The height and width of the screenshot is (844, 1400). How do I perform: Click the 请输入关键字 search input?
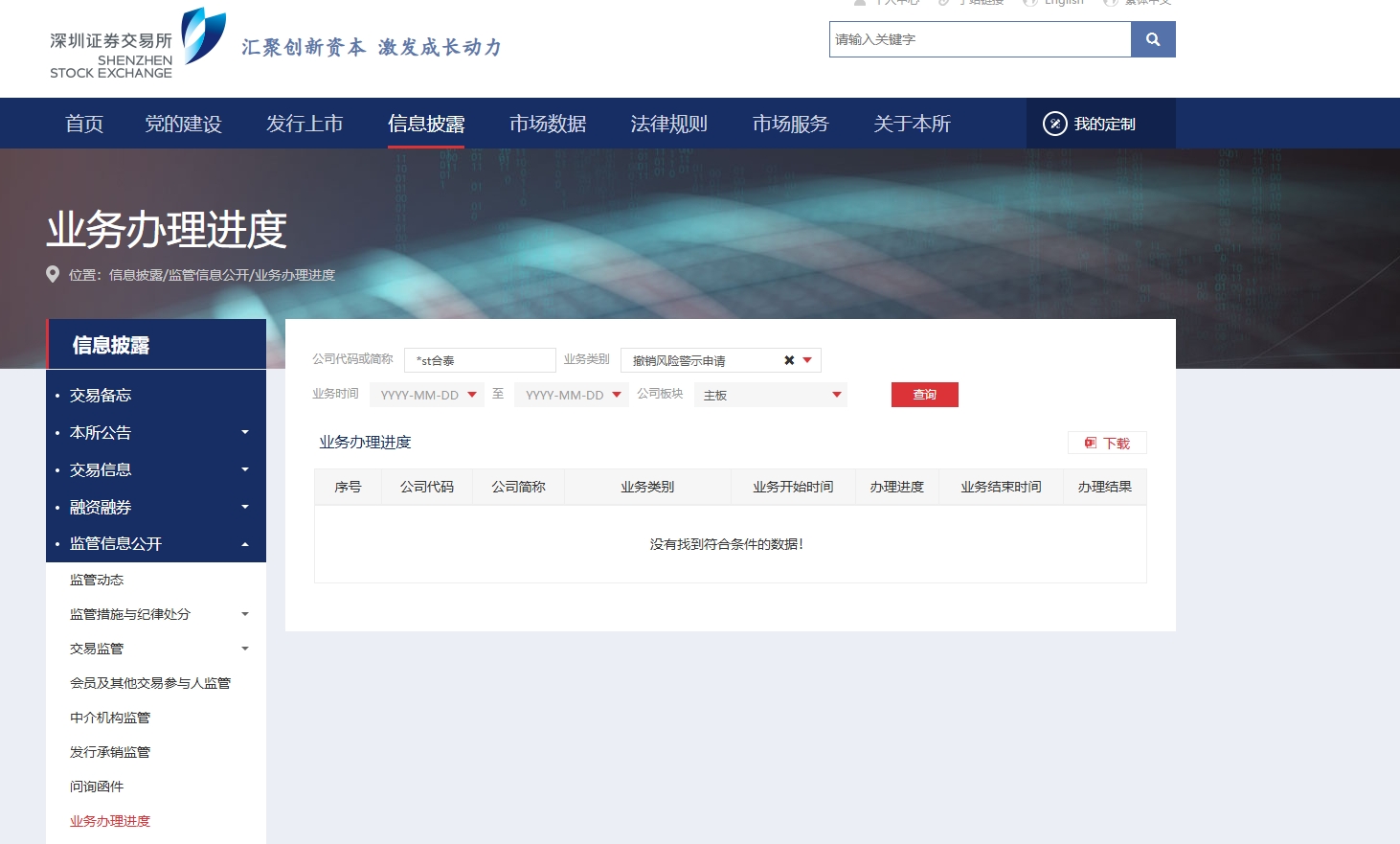[x=981, y=39]
